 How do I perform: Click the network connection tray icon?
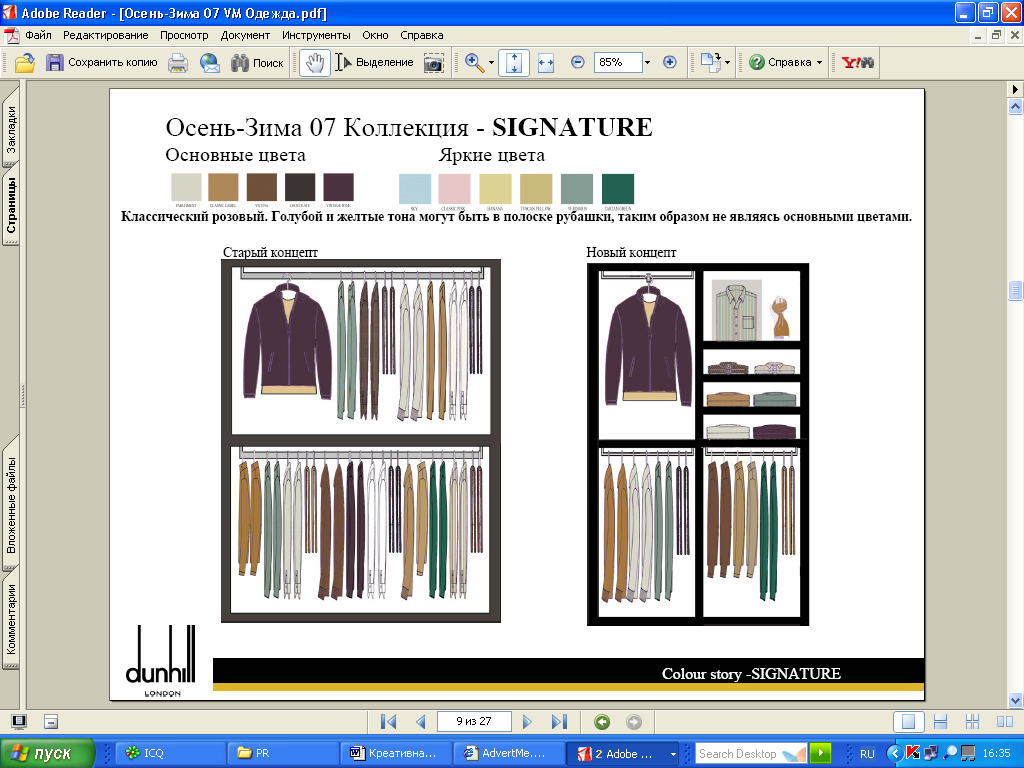pyautogui.click(x=931, y=753)
